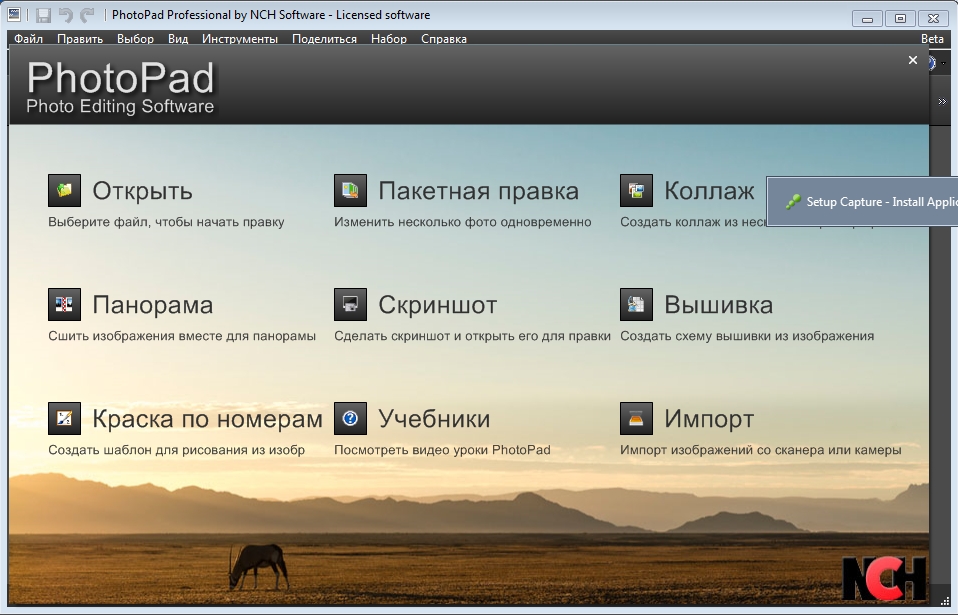Screen dimensions: 958x615
Task: Click the Redo arrow in the title bar
Action: coord(87,15)
